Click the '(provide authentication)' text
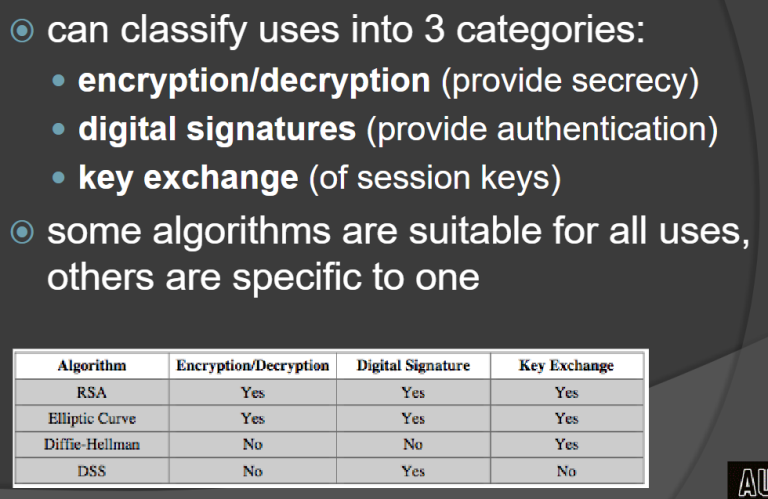This screenshot has width=768, height=499. (x=542, y=130)
